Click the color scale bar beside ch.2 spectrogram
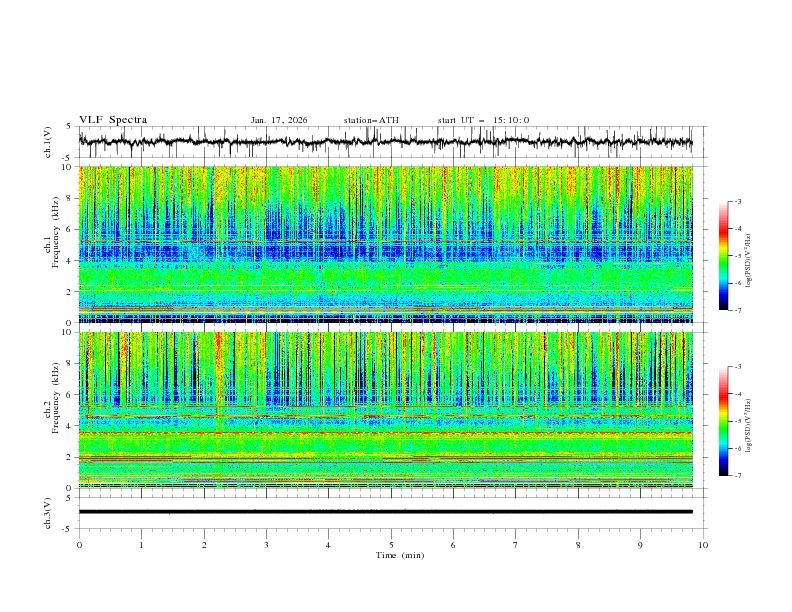This screenshot has height=612, width=792. (723, 421)
